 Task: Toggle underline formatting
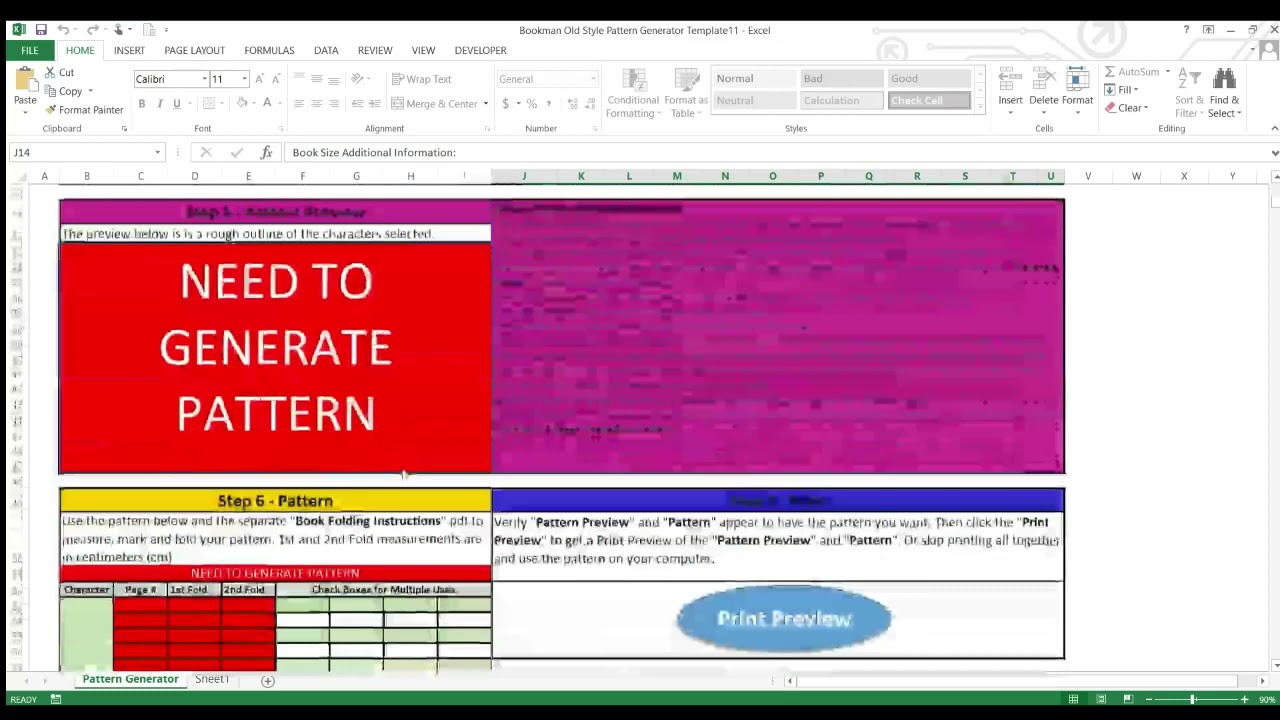[177, 104]
